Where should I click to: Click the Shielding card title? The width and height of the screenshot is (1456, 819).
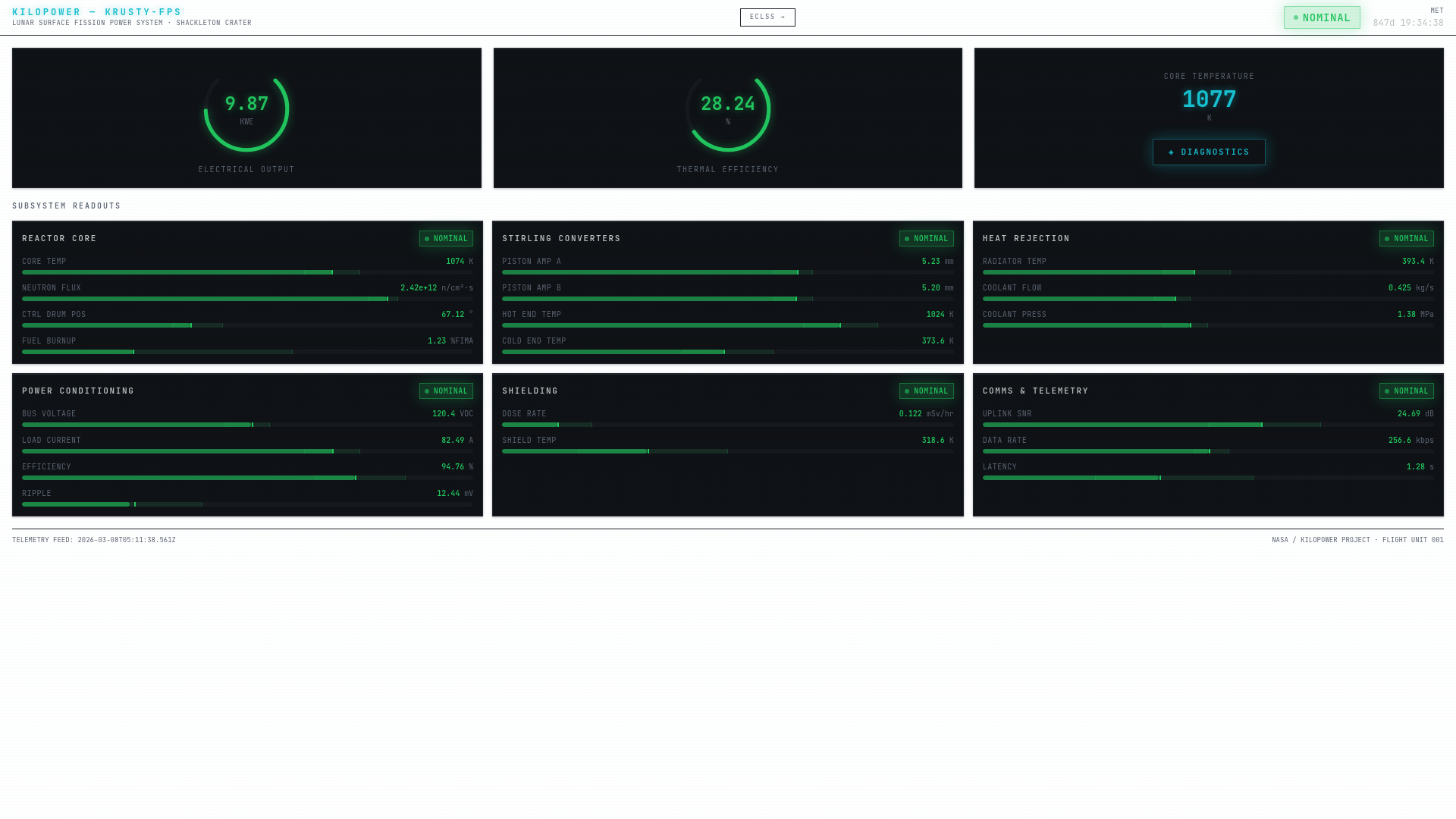(x=530, y=391)
